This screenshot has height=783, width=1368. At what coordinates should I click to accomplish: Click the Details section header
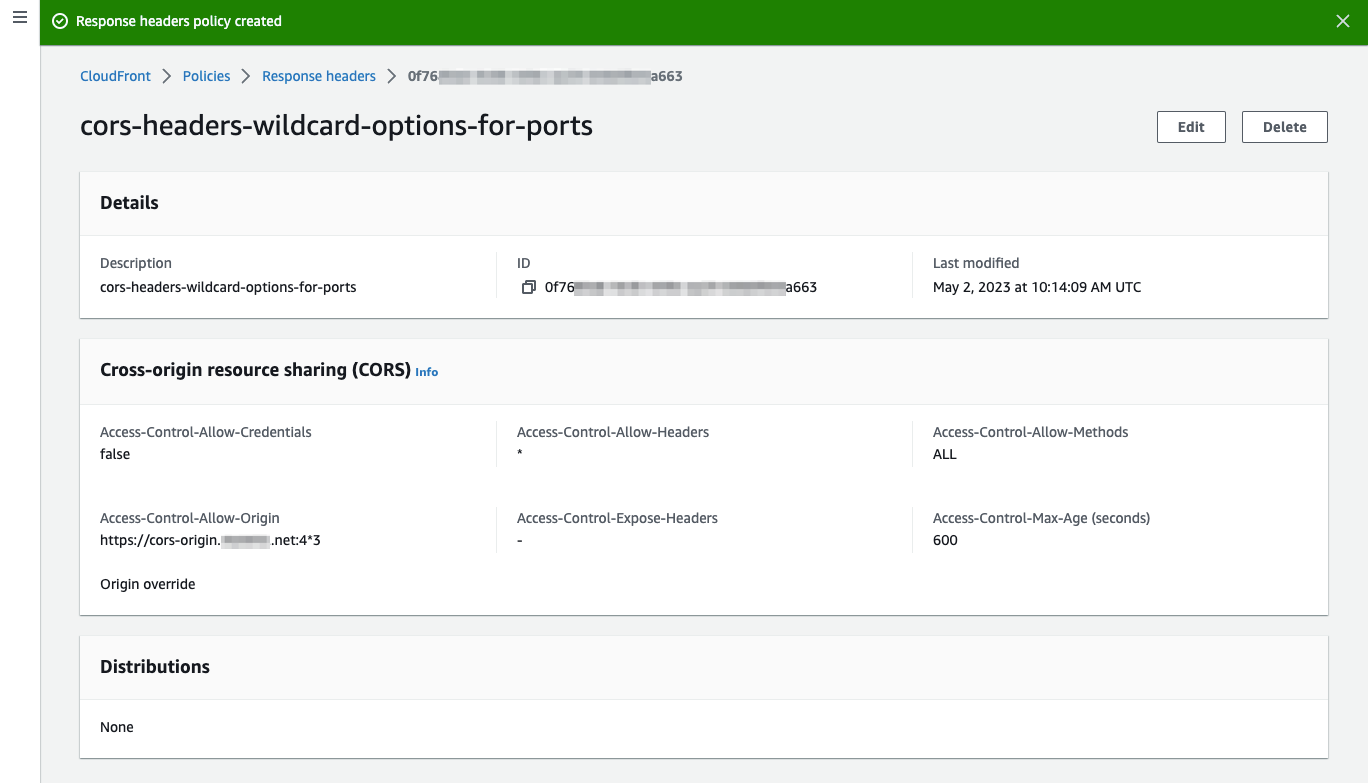pyautogui.click(x=129, y=202)
